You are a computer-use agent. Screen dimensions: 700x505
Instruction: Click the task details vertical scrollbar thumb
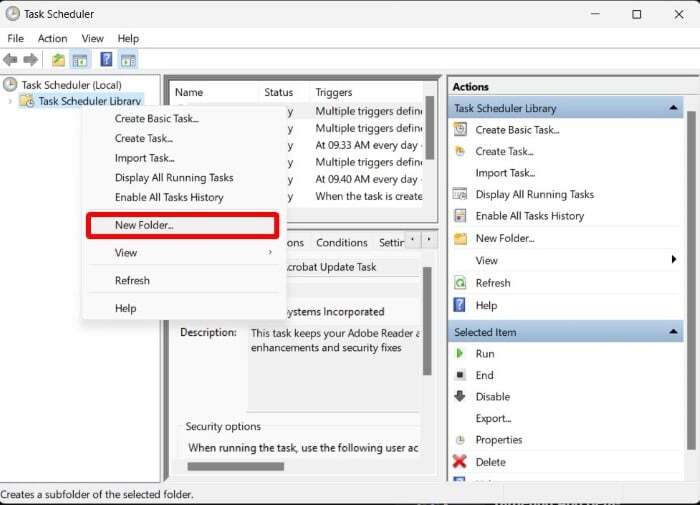(x=427, y=321)
